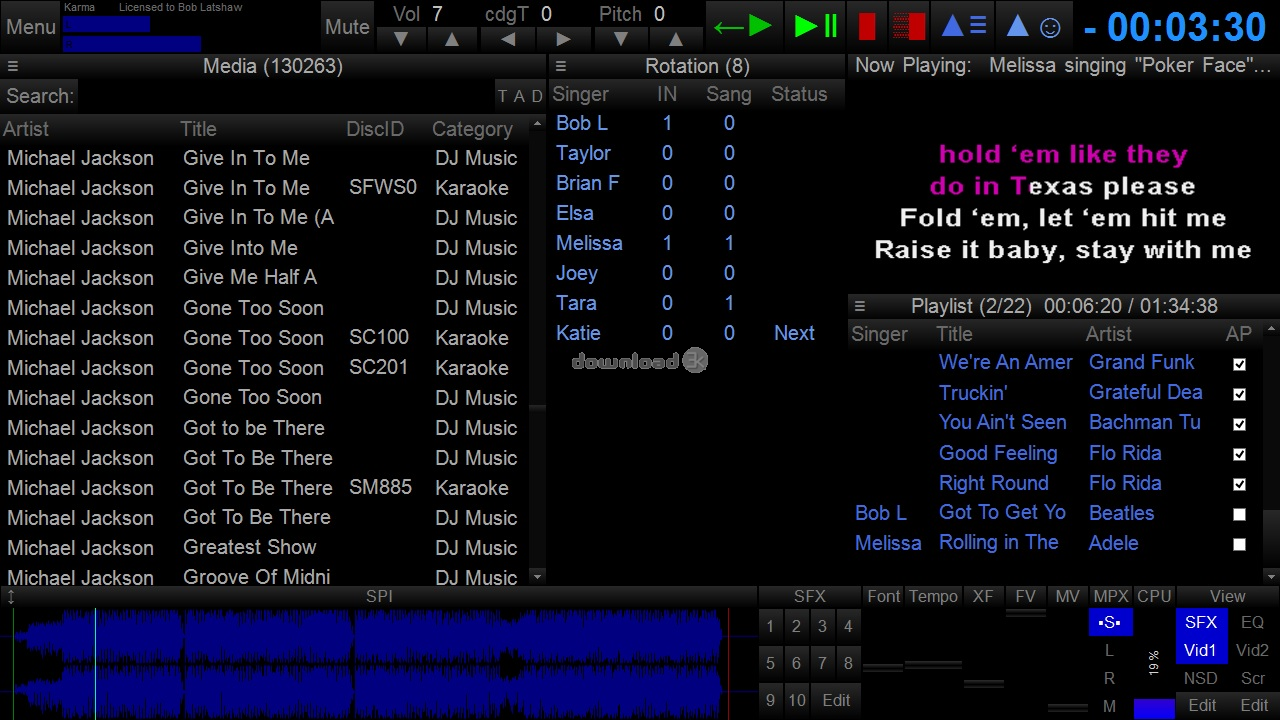Seek within the SPI waveform display
This screenshot has width=1280, height=720.
(x=378, y=663)
